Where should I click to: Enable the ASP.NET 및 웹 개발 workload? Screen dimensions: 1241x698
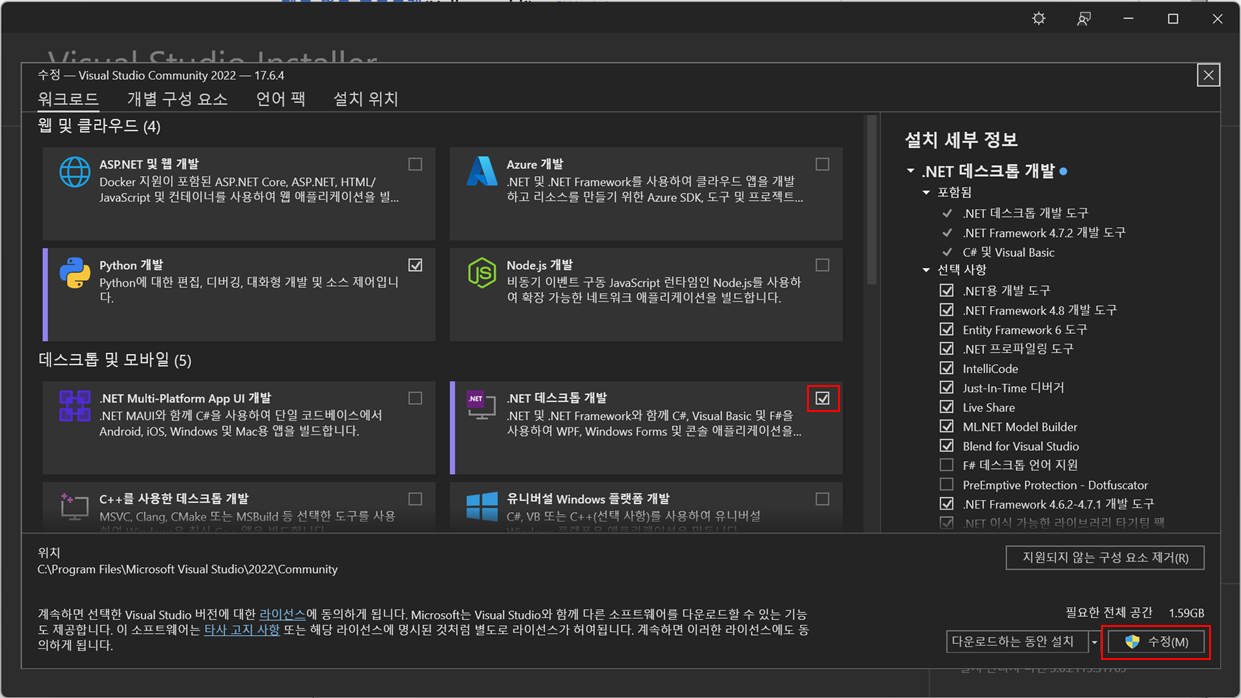tap(415, 164)
